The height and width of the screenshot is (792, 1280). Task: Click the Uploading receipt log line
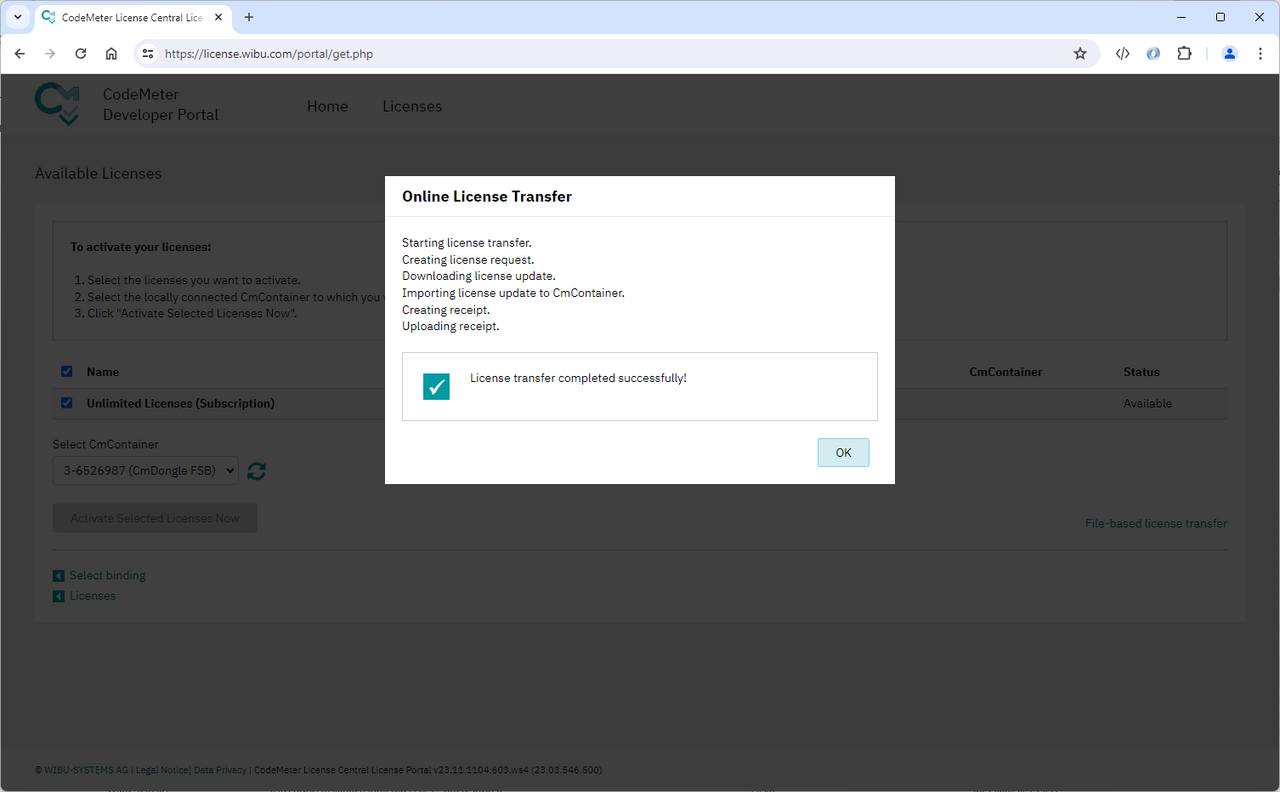pyautogui.click(x=450, y=326)
